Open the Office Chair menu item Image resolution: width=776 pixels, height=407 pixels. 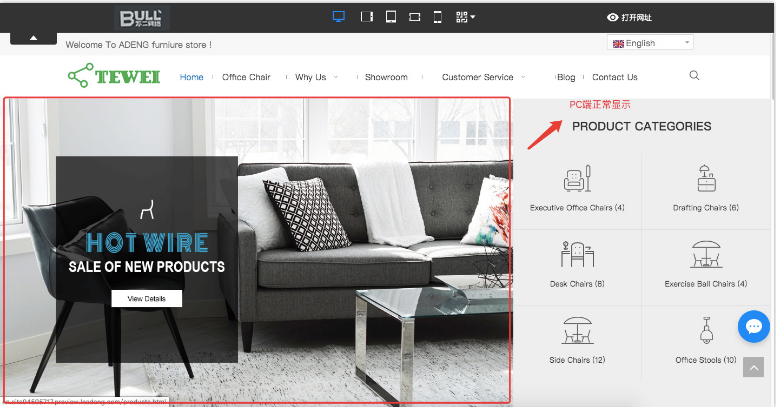tap(246, 77)
